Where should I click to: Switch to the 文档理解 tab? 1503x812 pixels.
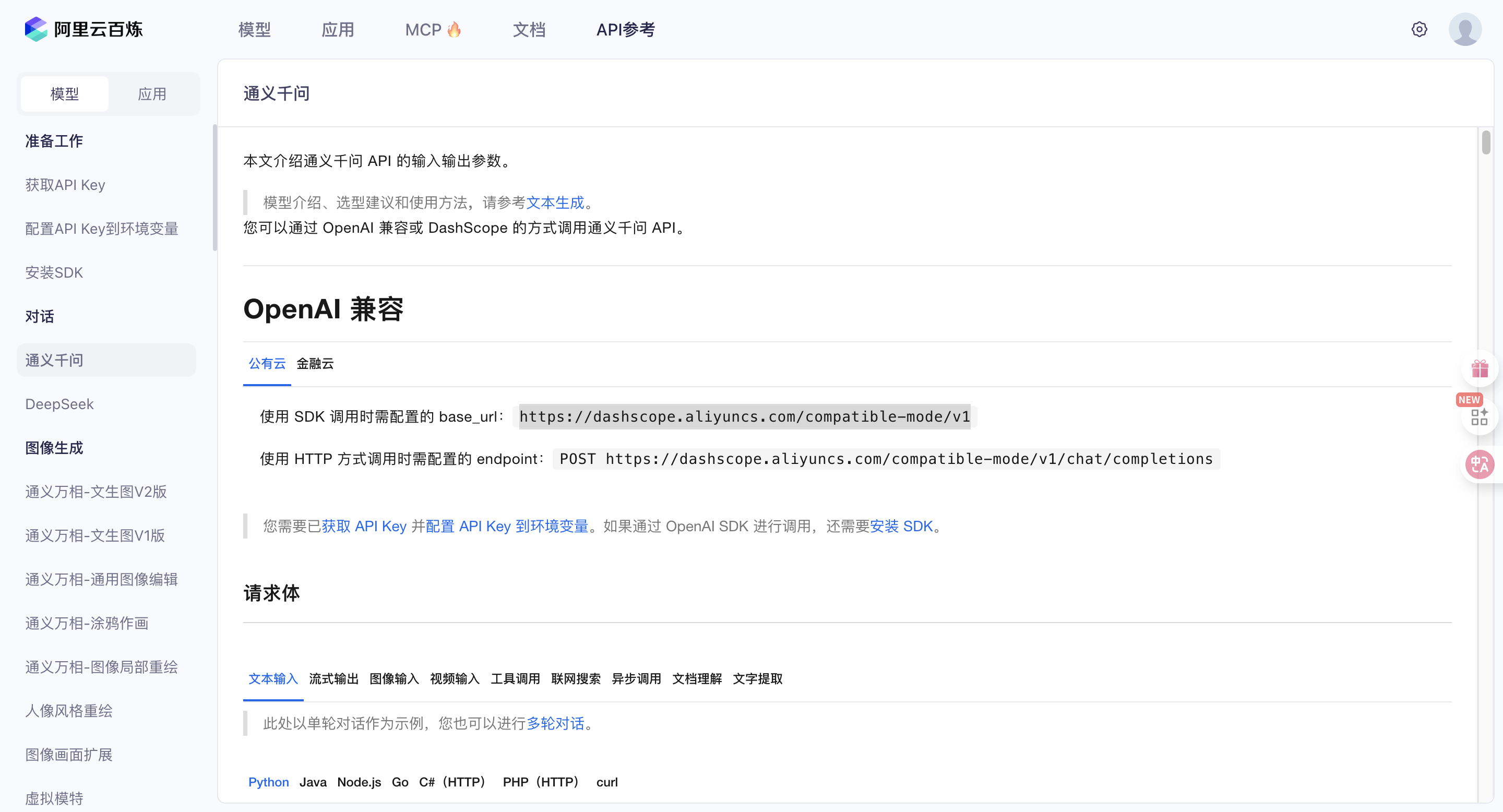tap(697, 679)
